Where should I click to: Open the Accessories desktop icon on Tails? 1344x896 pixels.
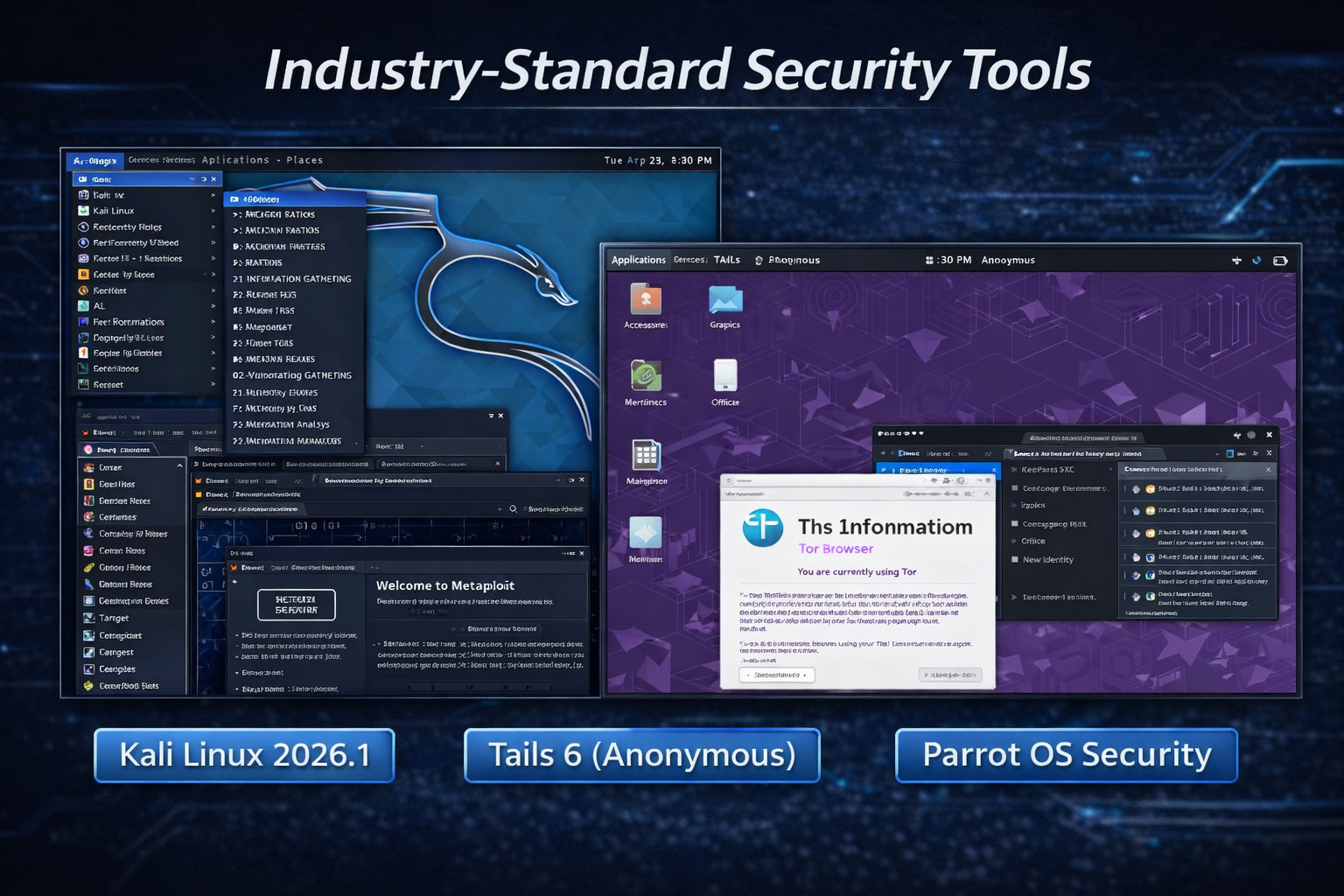coord(646,299)
